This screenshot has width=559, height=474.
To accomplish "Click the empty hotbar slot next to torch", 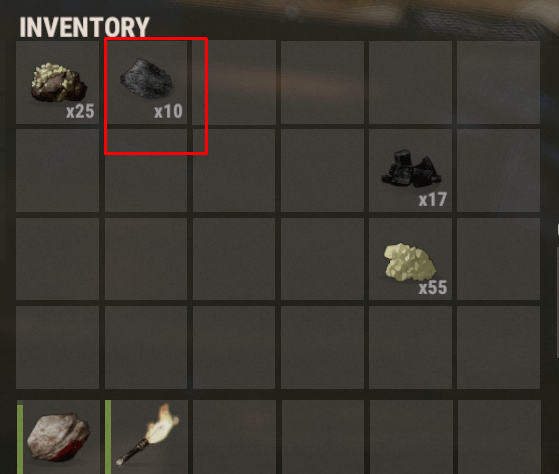I will tap(235, 437).
